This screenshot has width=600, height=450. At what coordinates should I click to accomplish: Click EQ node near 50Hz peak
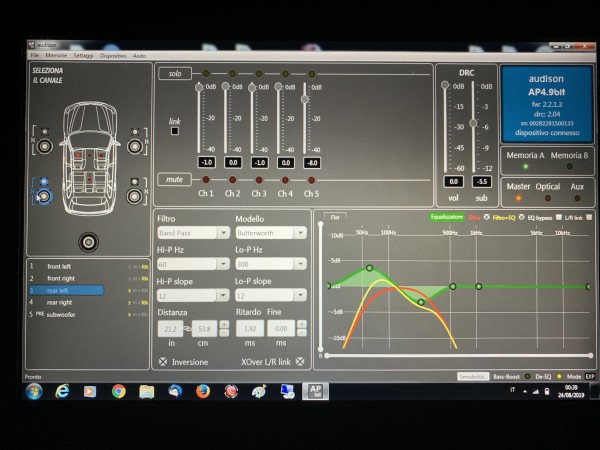370,268
